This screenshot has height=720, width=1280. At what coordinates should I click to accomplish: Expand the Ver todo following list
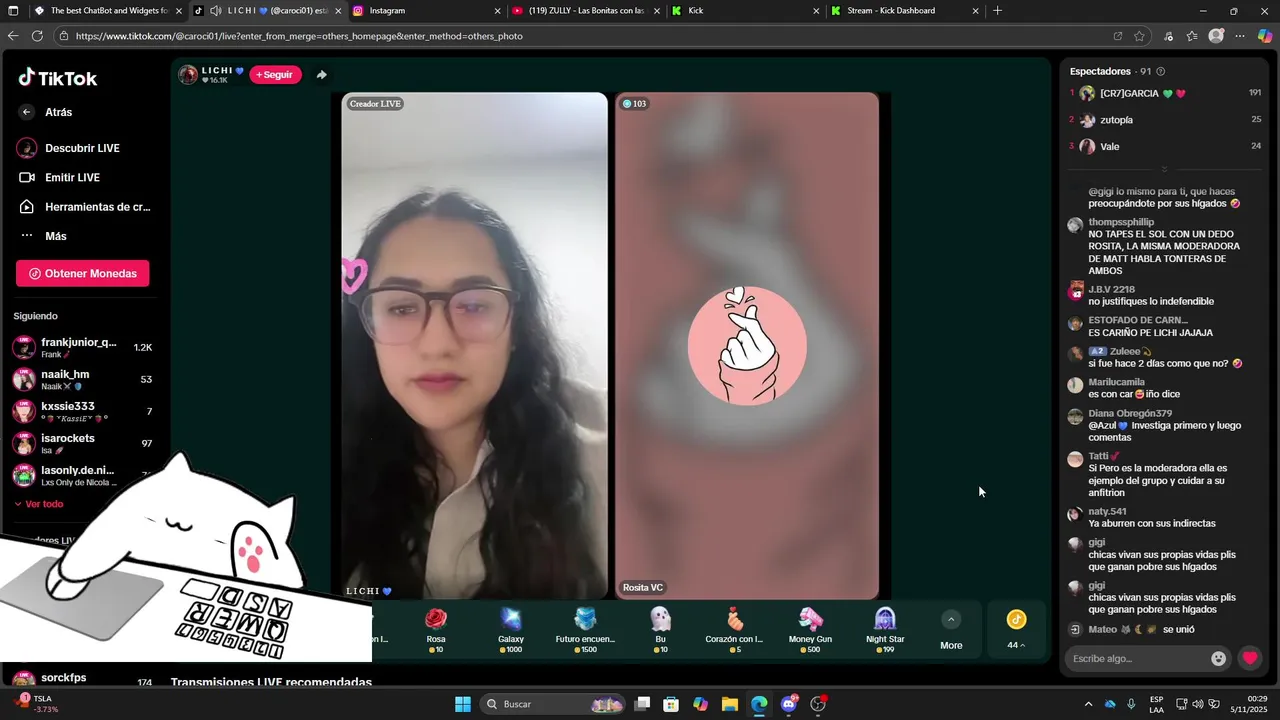pos(38,504)
